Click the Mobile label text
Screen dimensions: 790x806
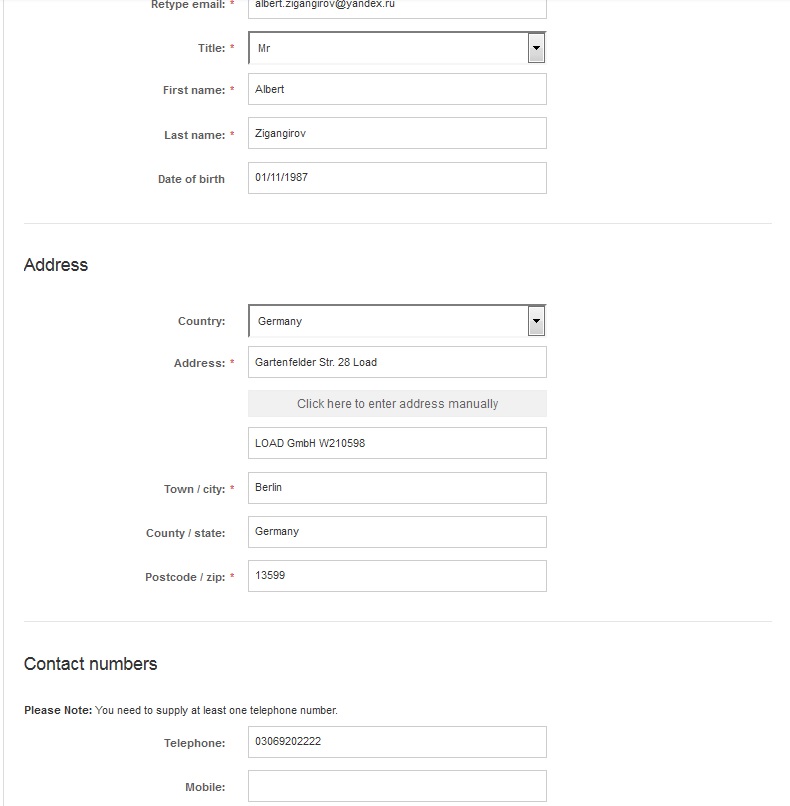[205, 787]
